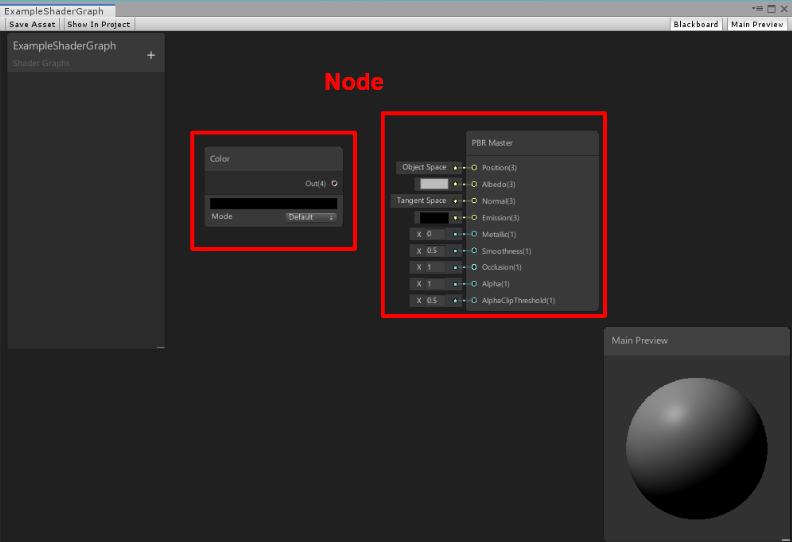Open the Albedo grey color swatch

click(434, 184)
